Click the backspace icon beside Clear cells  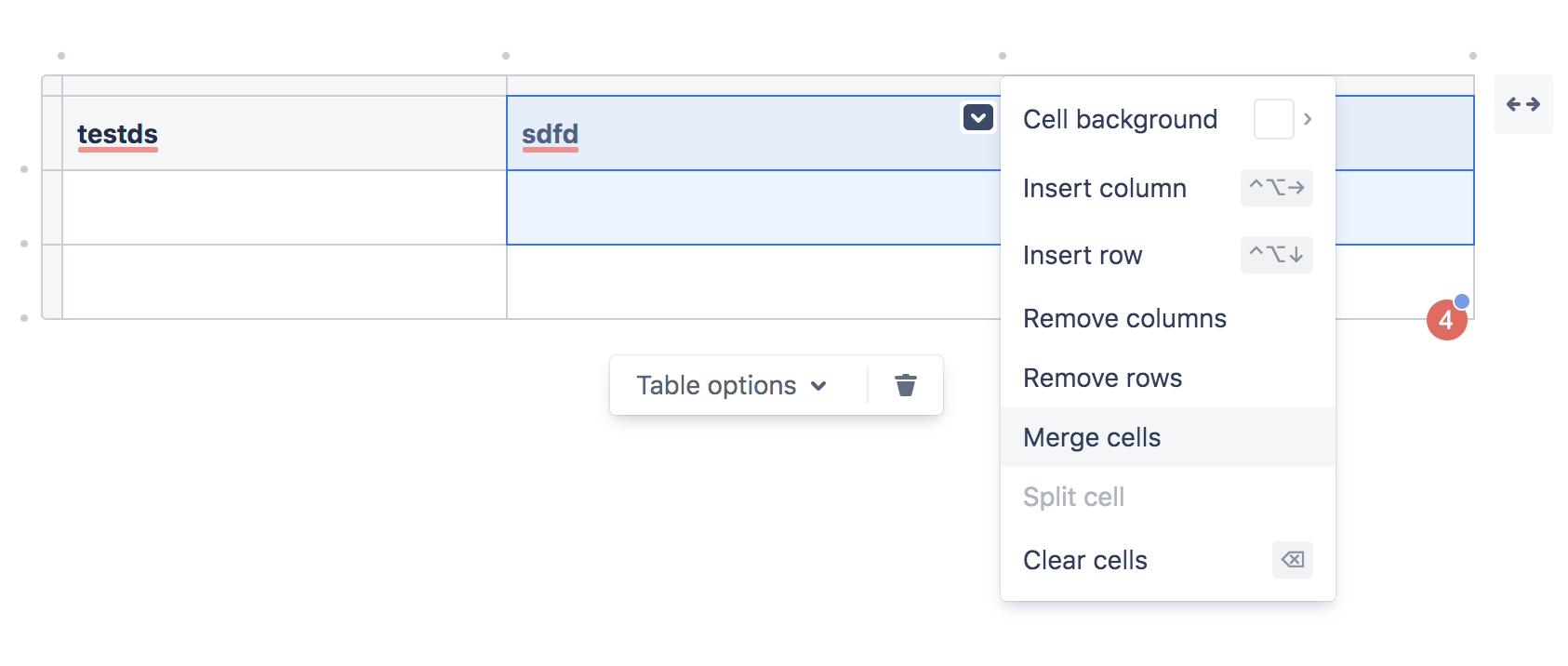coord(1292,560)
